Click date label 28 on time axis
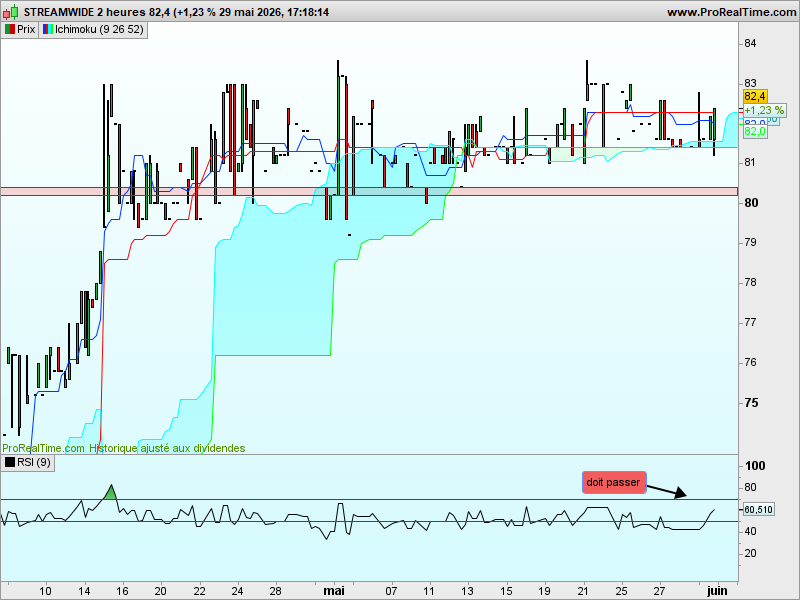The width and height of the screenshot is (800, 600). point(276,591)
